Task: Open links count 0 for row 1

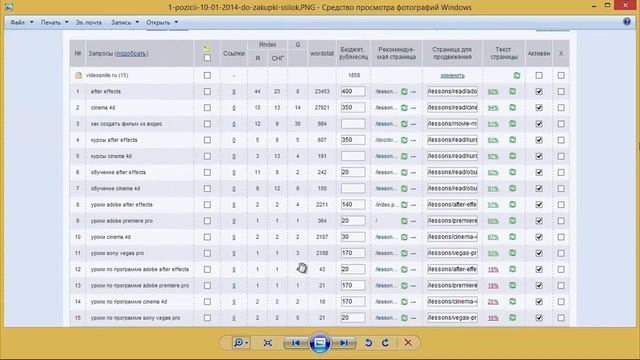Action: pos(234,92)
